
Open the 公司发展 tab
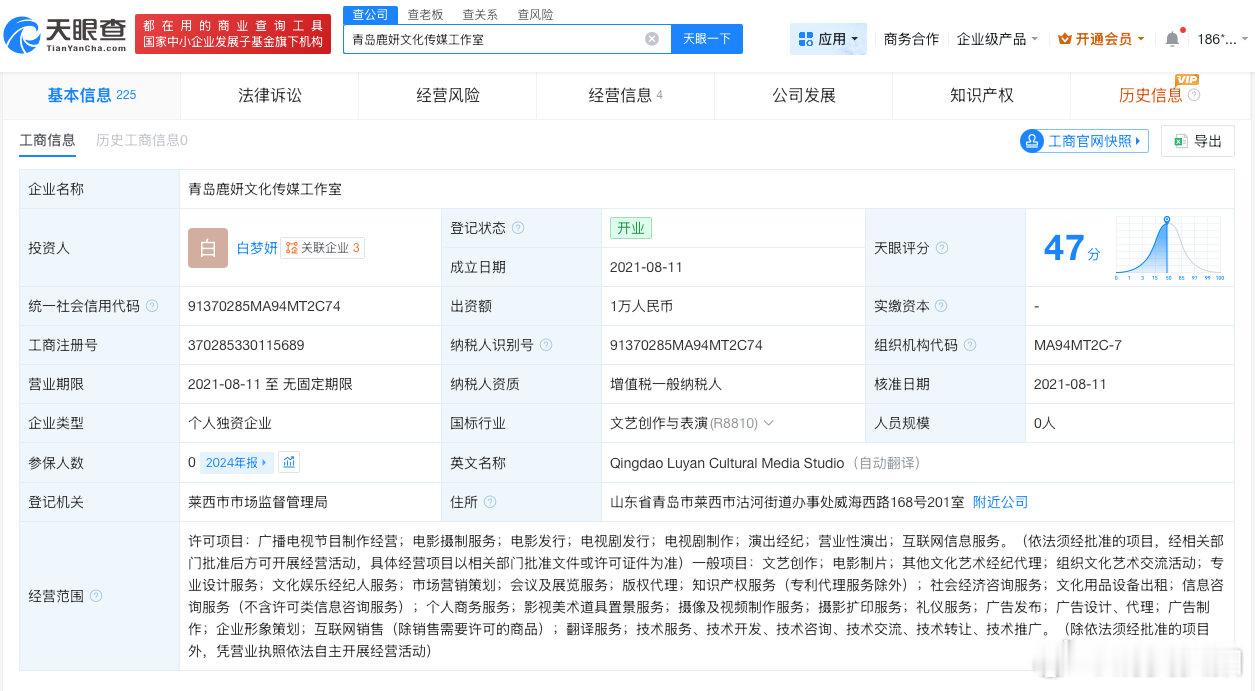click(804, 95)
